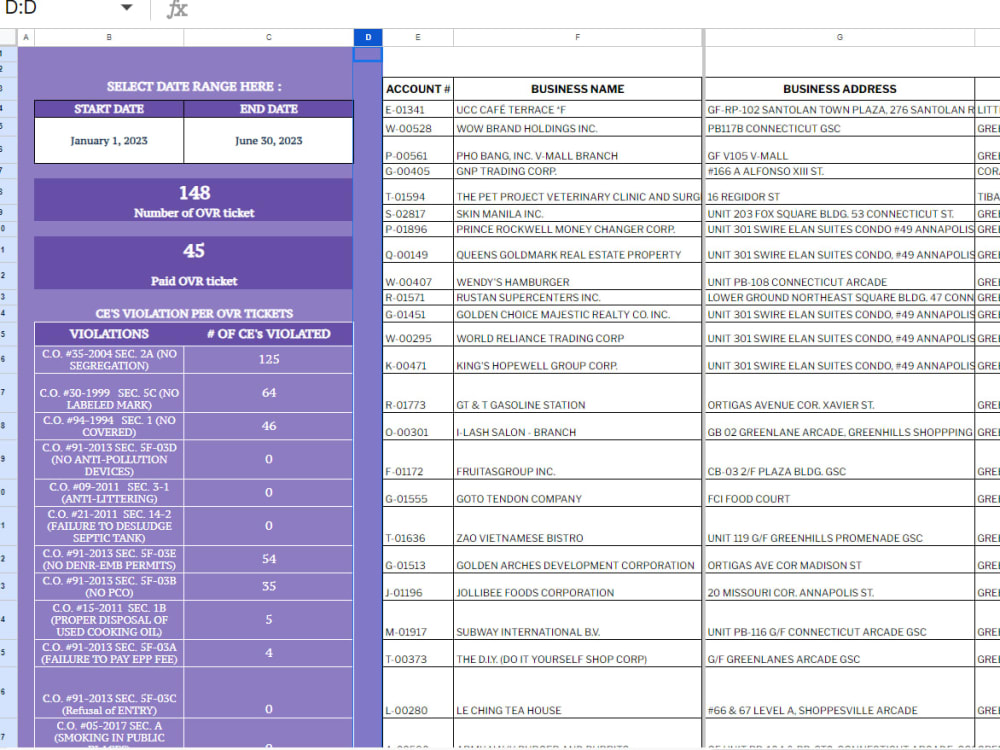Click LE CHING TEA HOUSE cell
The height and width of the screenshot is (750, 1000).
pos(578,693)
